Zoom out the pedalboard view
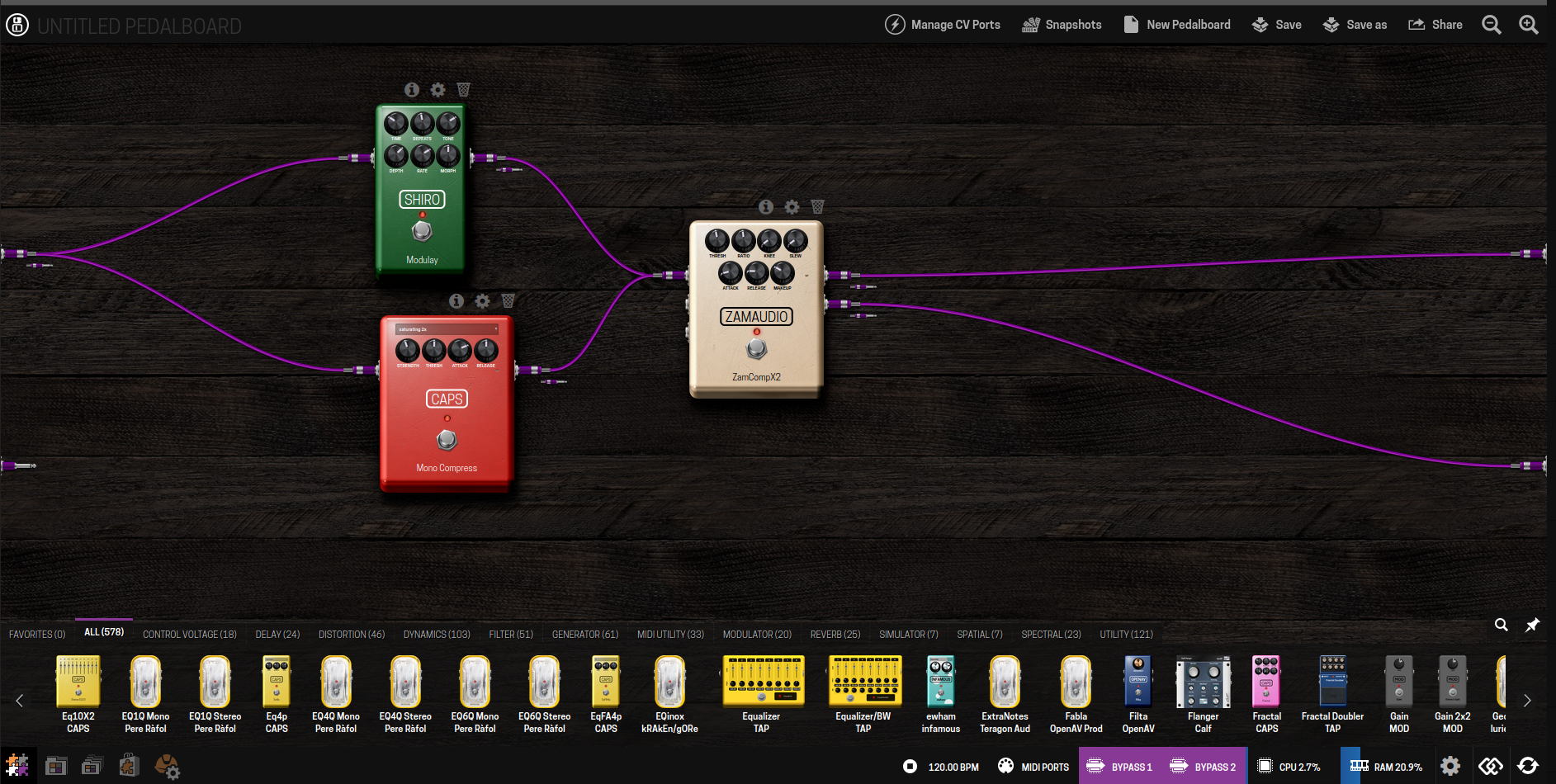Screen dimensions: 1556x784 [1492, 25]
